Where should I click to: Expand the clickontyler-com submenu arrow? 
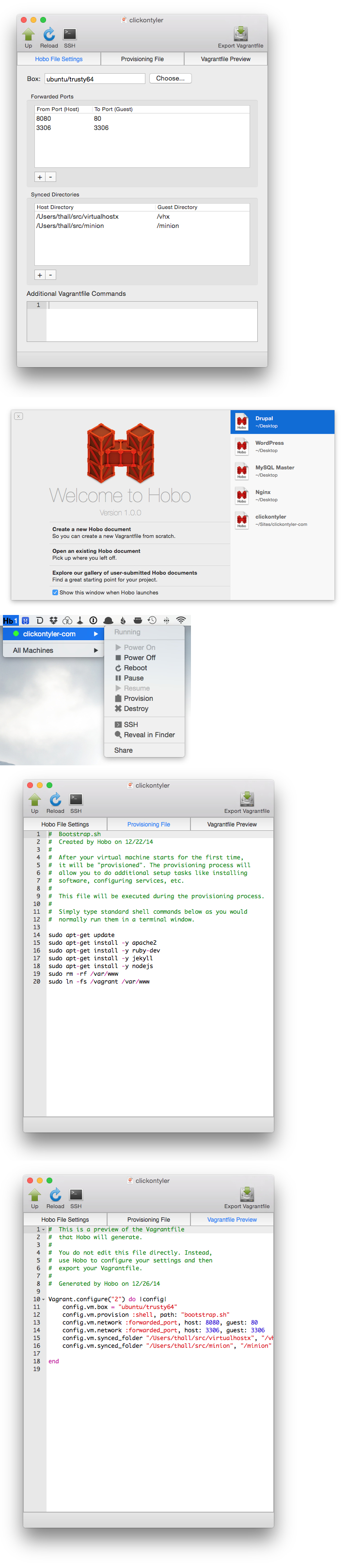95,634
